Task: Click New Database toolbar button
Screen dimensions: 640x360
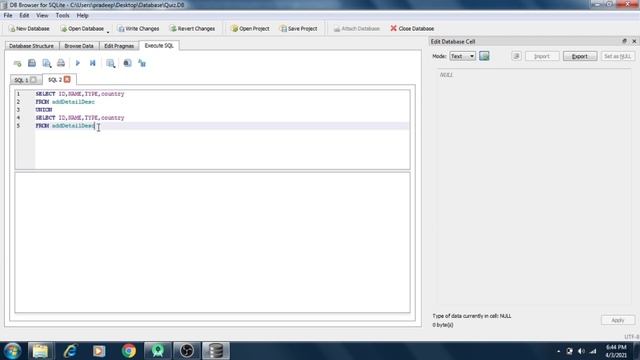Action: click(x=29, y=29)
